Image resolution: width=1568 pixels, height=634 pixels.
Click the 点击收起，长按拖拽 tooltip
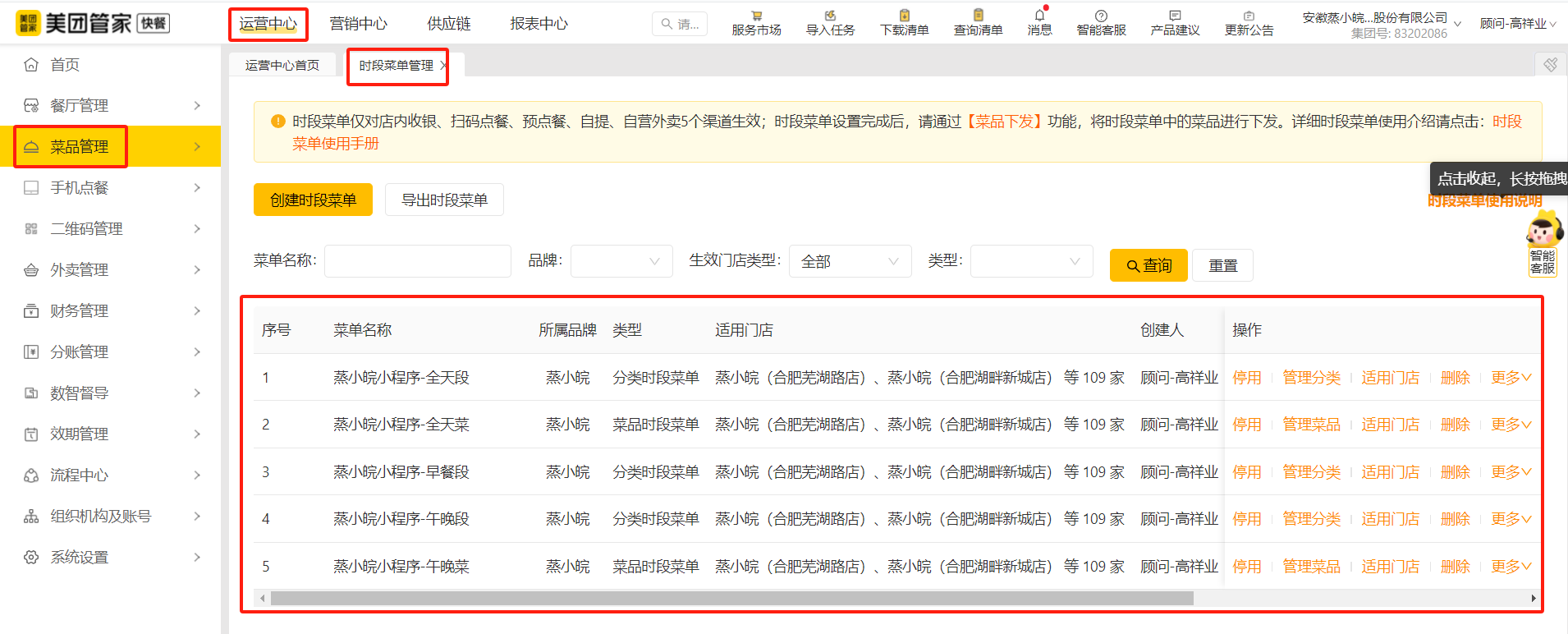(x=1499, y=178)
